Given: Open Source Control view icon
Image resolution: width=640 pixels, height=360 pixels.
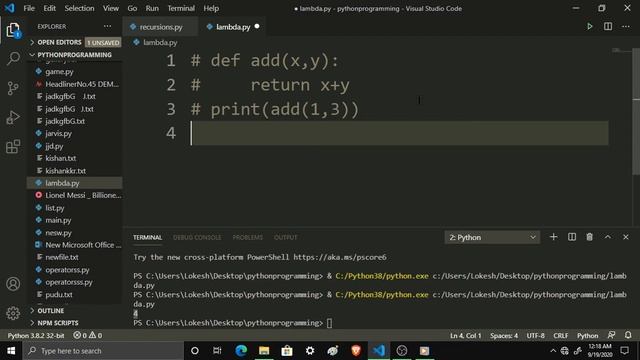Looking at the screenshot, I should tap(13, 88).
